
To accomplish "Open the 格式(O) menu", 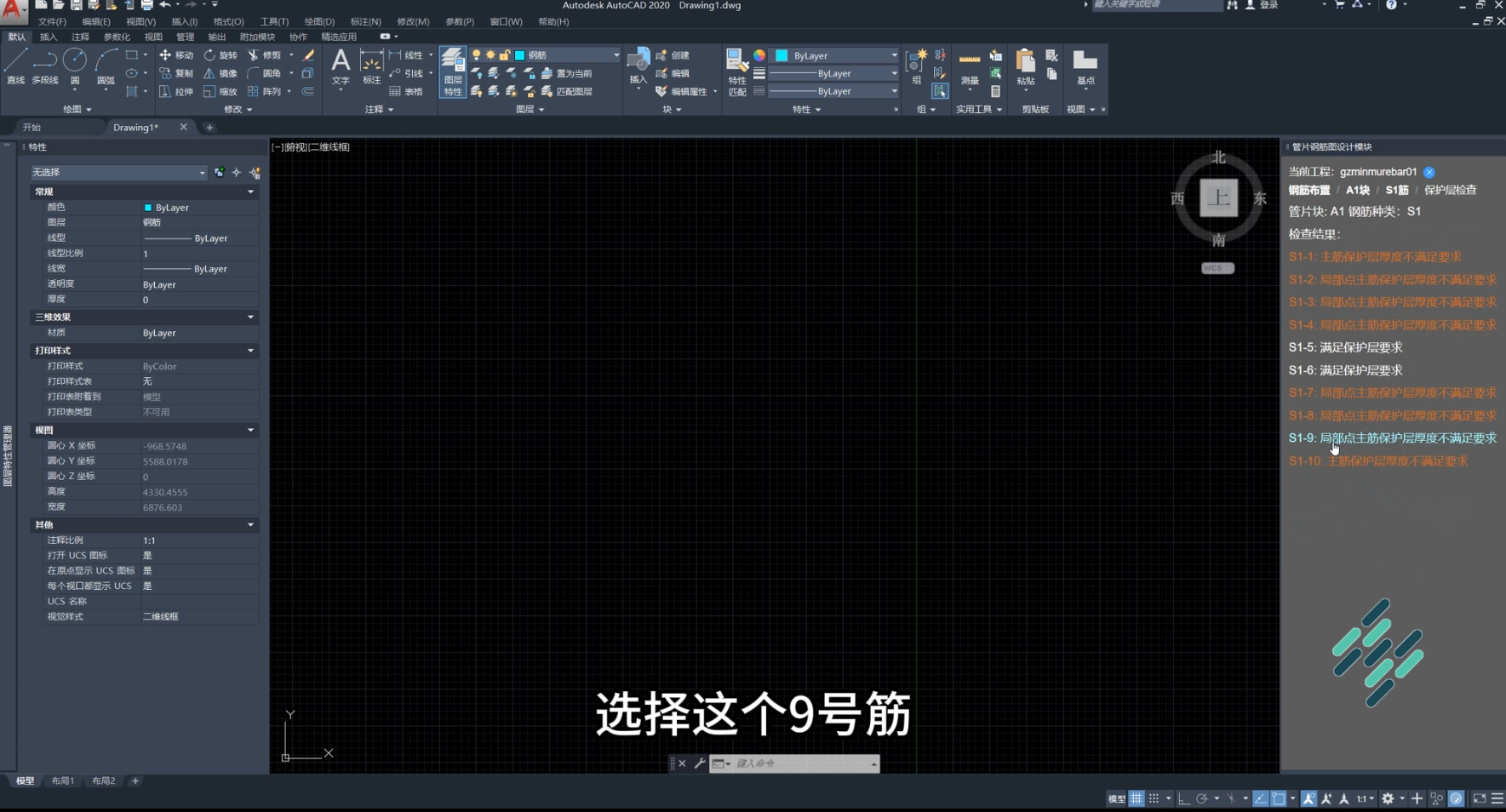I will [x=228, y=21].
